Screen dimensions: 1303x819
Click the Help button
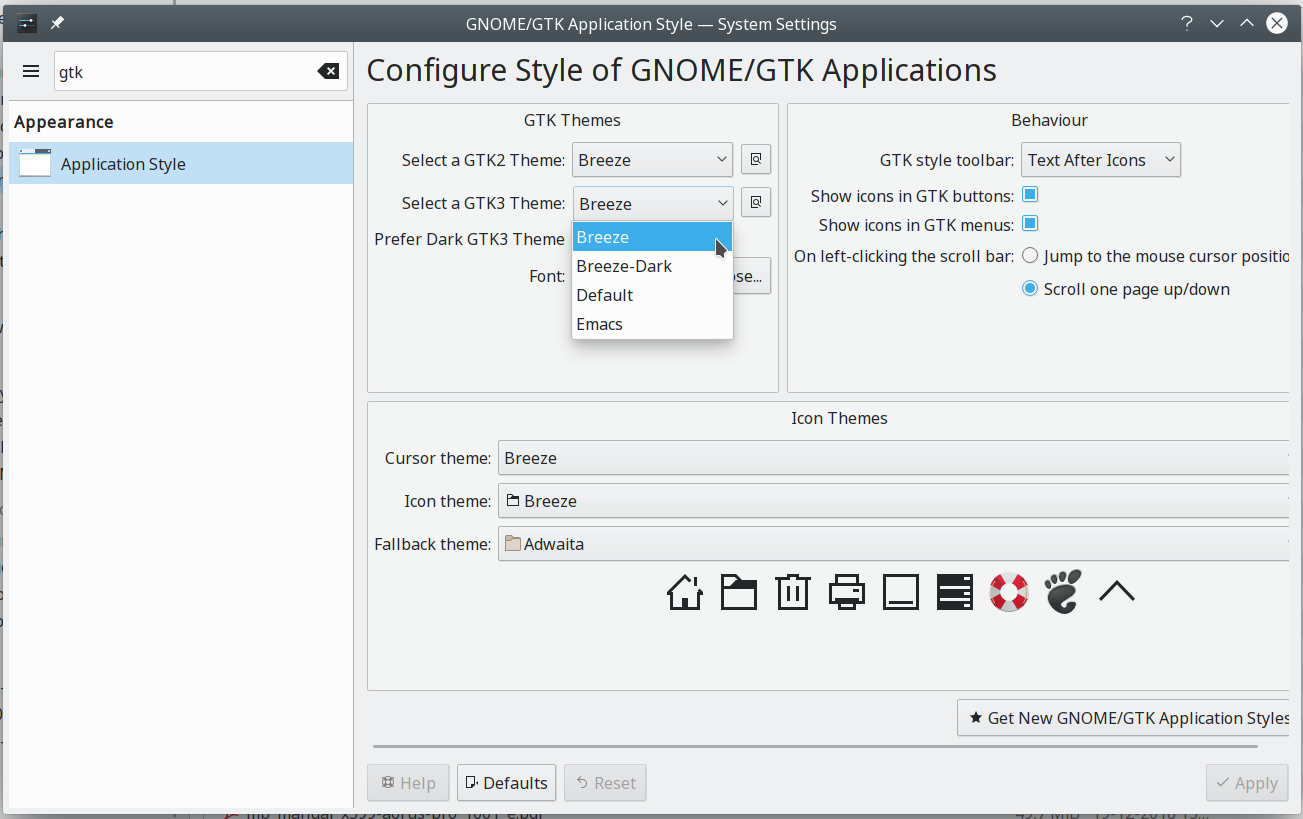tap(408, 783)
